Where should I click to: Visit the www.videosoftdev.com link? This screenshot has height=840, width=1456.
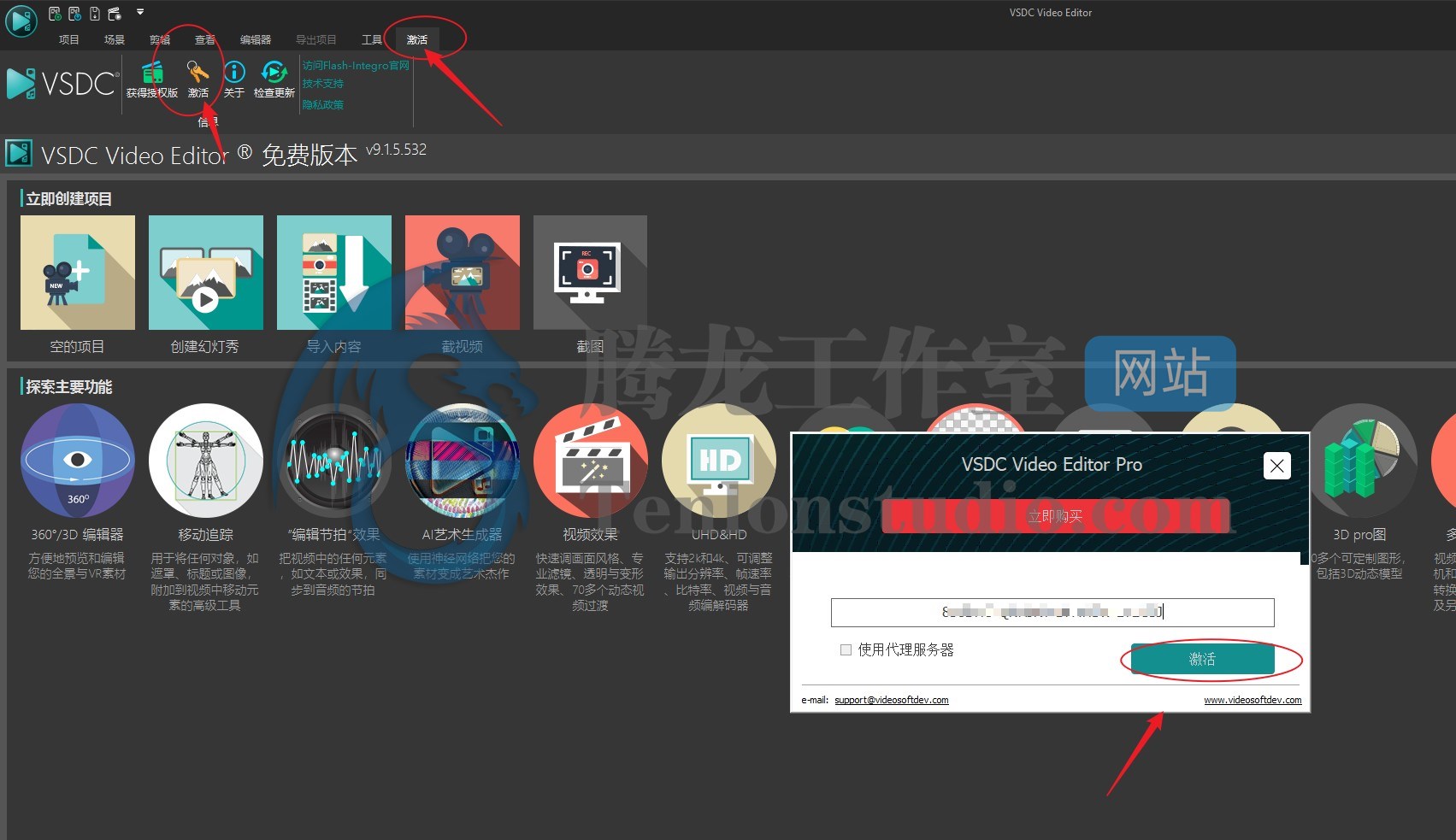click(1253, 700)
